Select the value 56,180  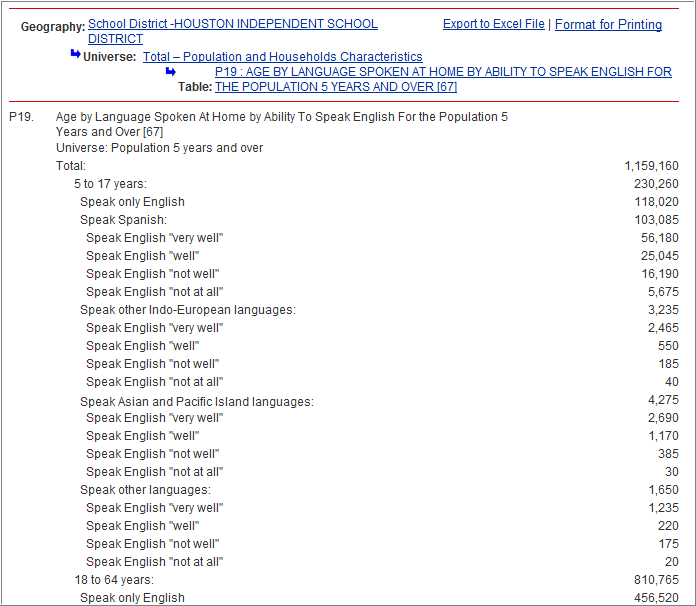660,238
